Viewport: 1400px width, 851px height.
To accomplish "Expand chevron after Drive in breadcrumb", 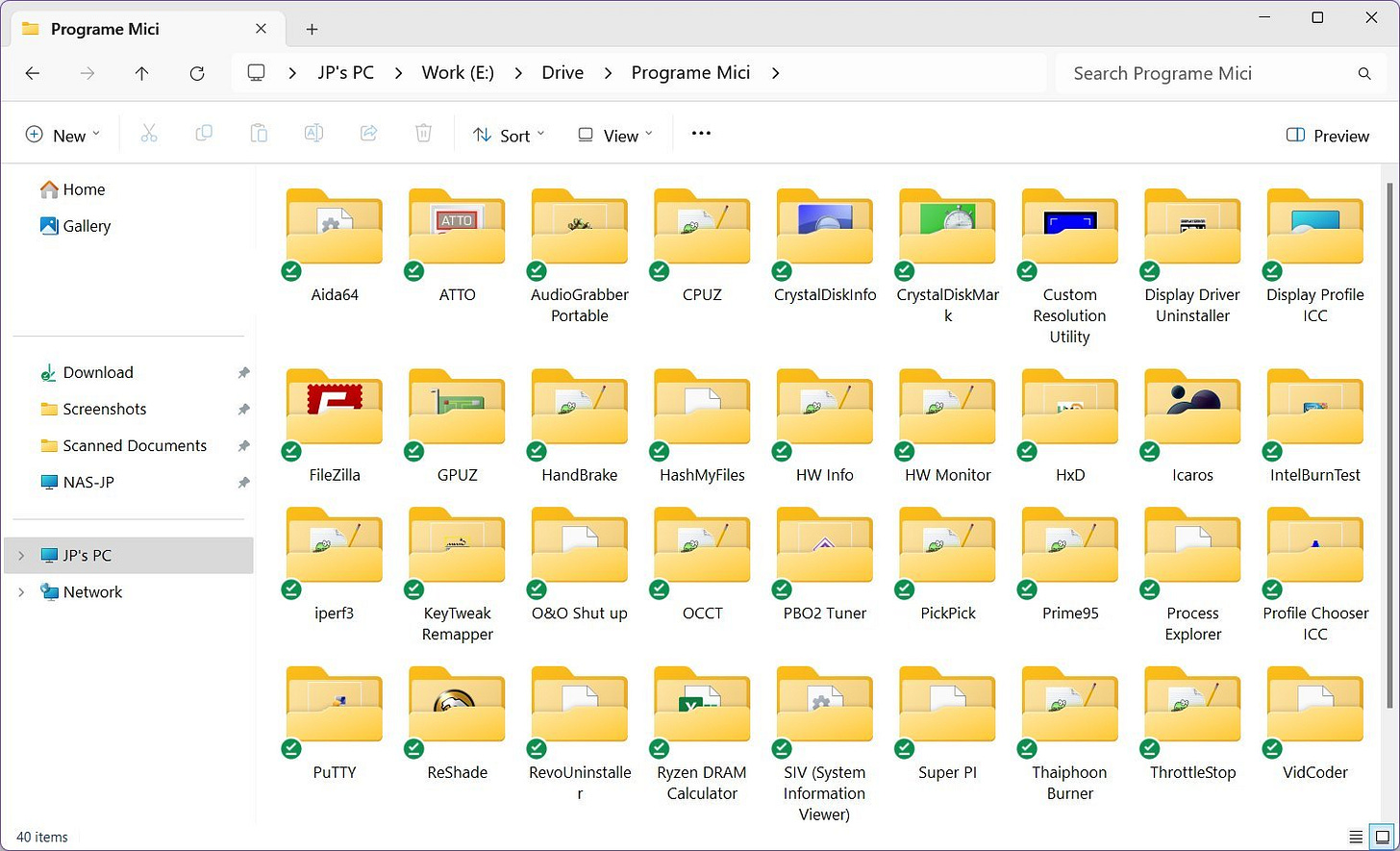I will coord(609,73).
